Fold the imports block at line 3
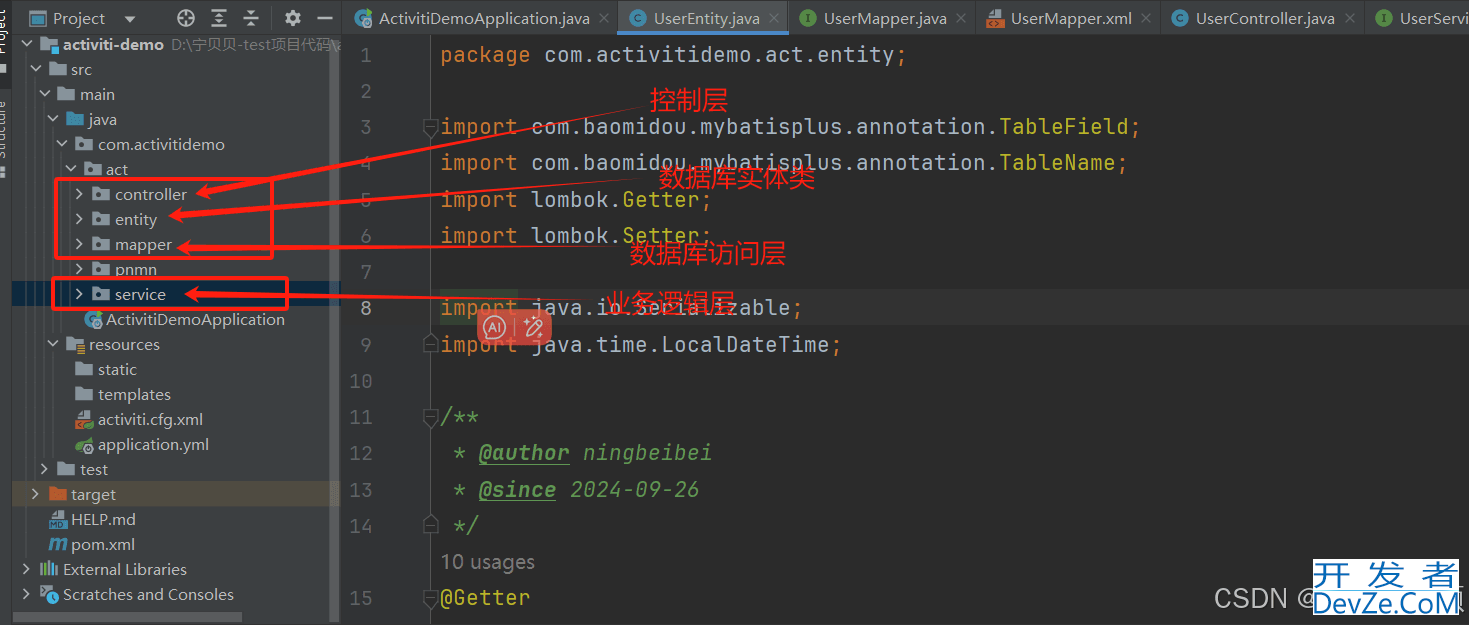 430,127
